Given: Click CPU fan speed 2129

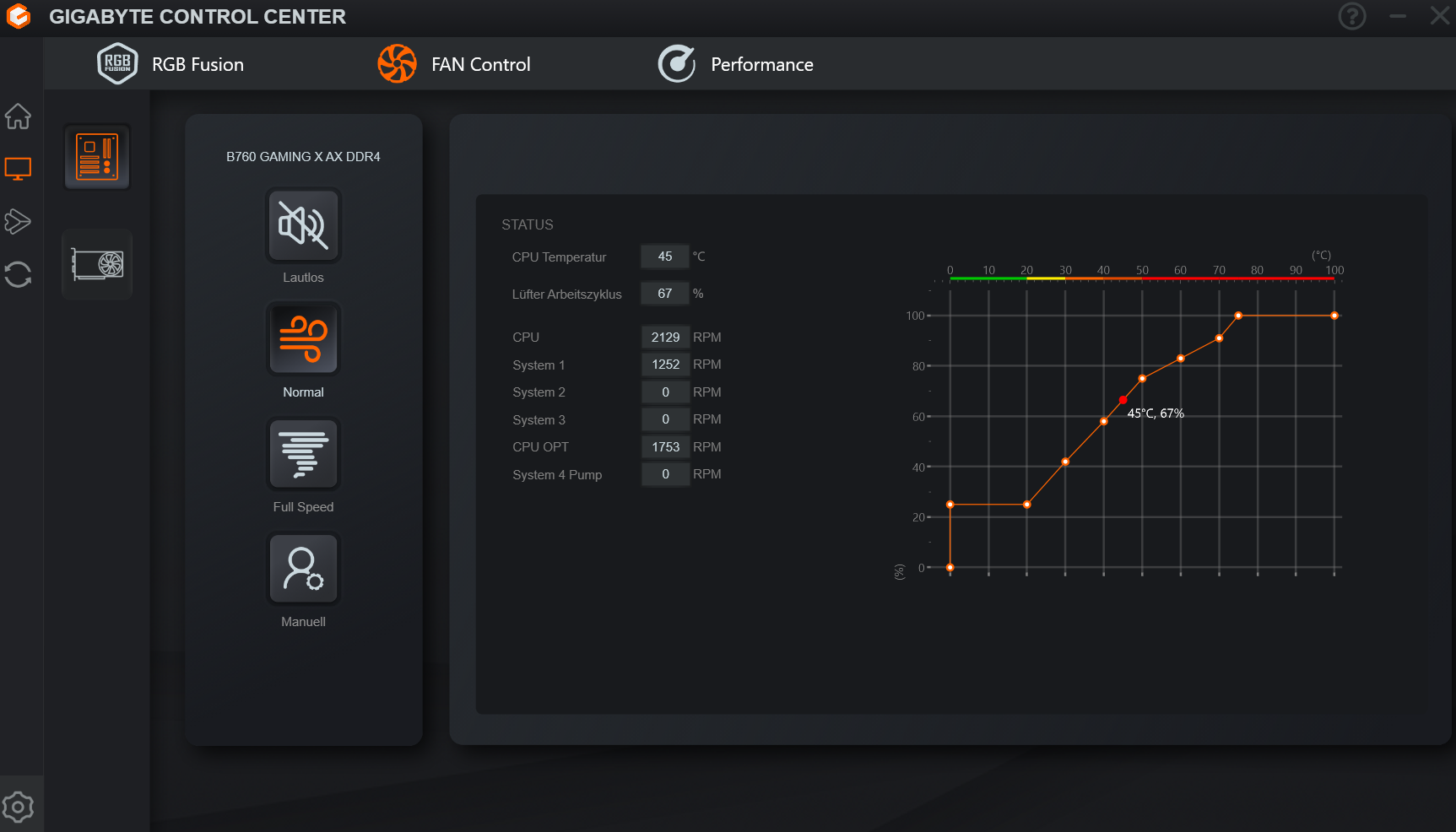Looking at the screenshot, I should pos(665,338).
